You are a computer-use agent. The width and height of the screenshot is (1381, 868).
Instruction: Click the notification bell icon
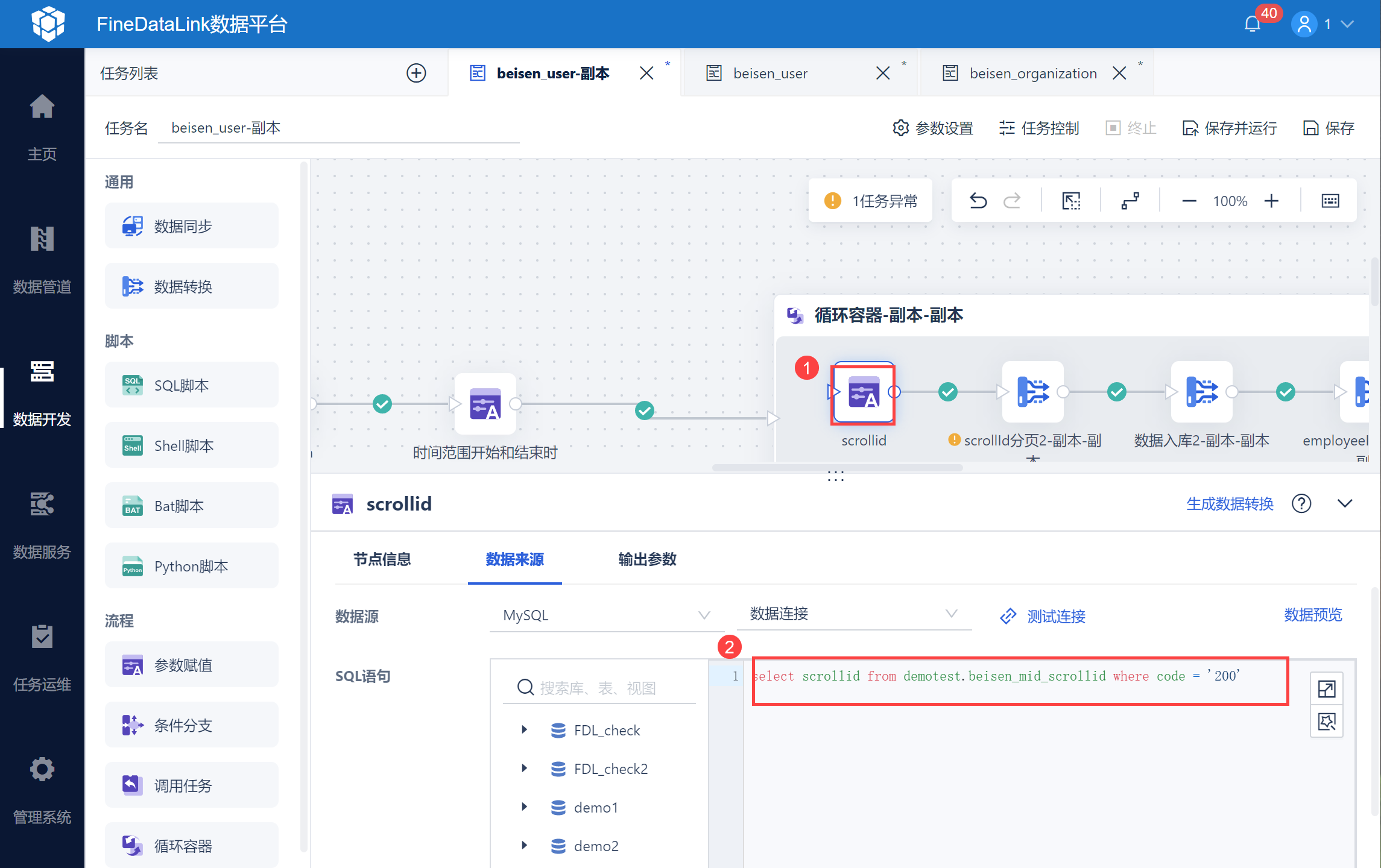pos(1253,24)
